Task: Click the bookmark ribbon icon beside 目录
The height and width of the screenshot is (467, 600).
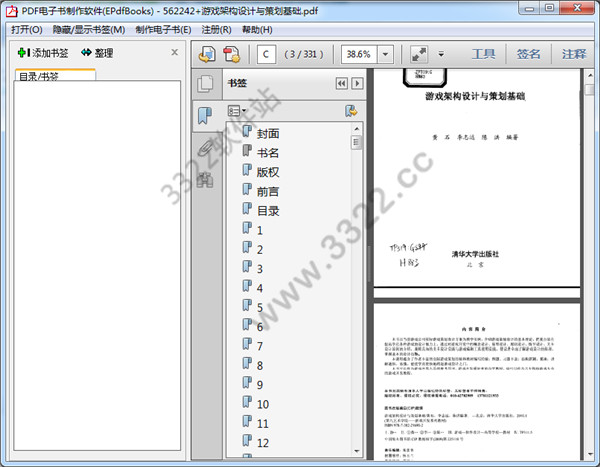Action: 247,209
